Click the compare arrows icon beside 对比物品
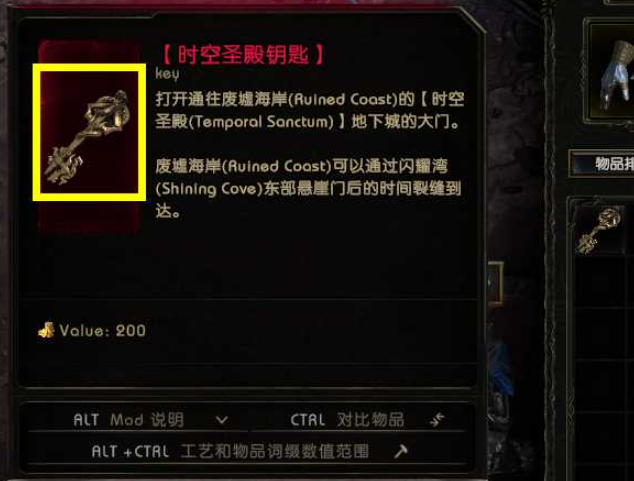The image size is (634, 481). pyautogui.click(x=437, y=420)
